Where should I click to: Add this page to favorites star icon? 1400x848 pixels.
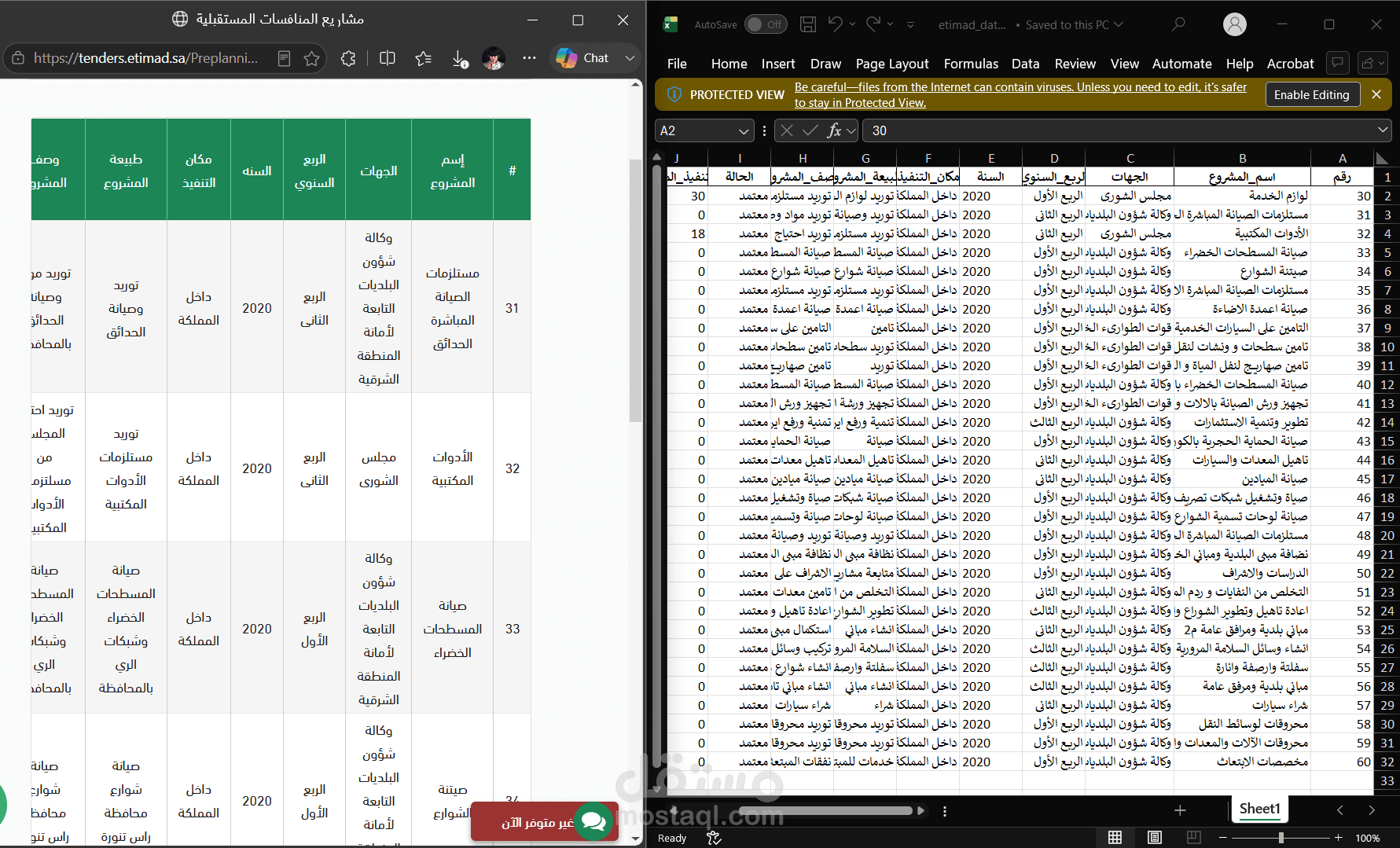(311, 58)
